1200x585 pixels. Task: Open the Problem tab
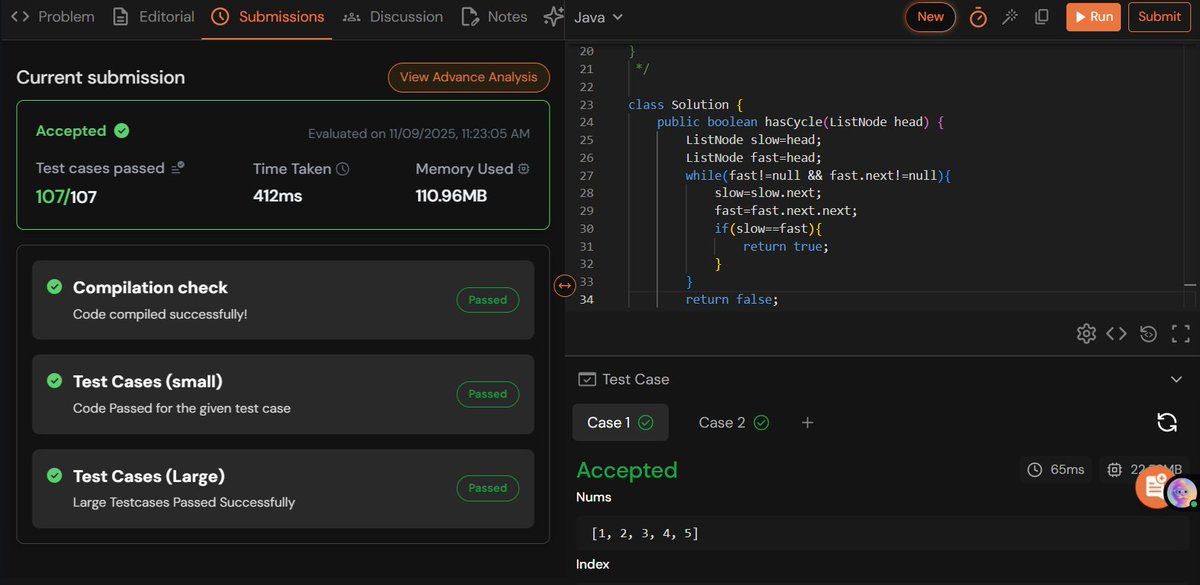[52, 17]
